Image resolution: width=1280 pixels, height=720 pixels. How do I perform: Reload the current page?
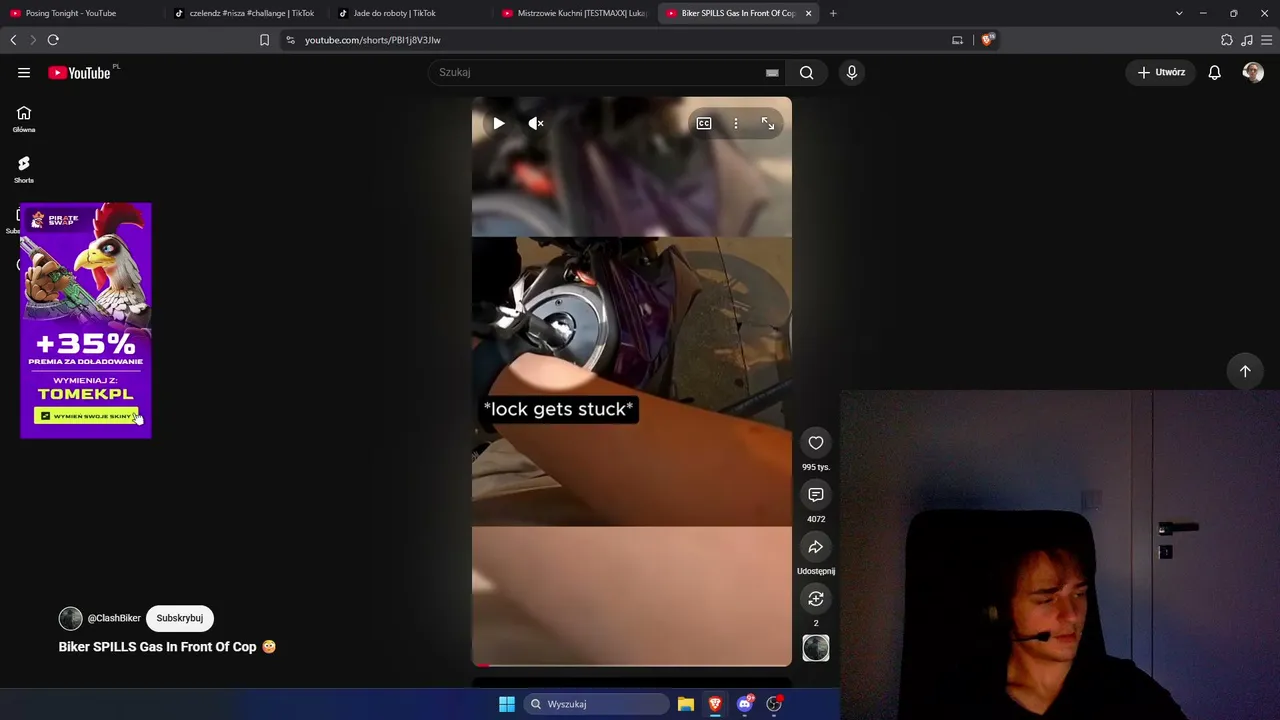53,40
